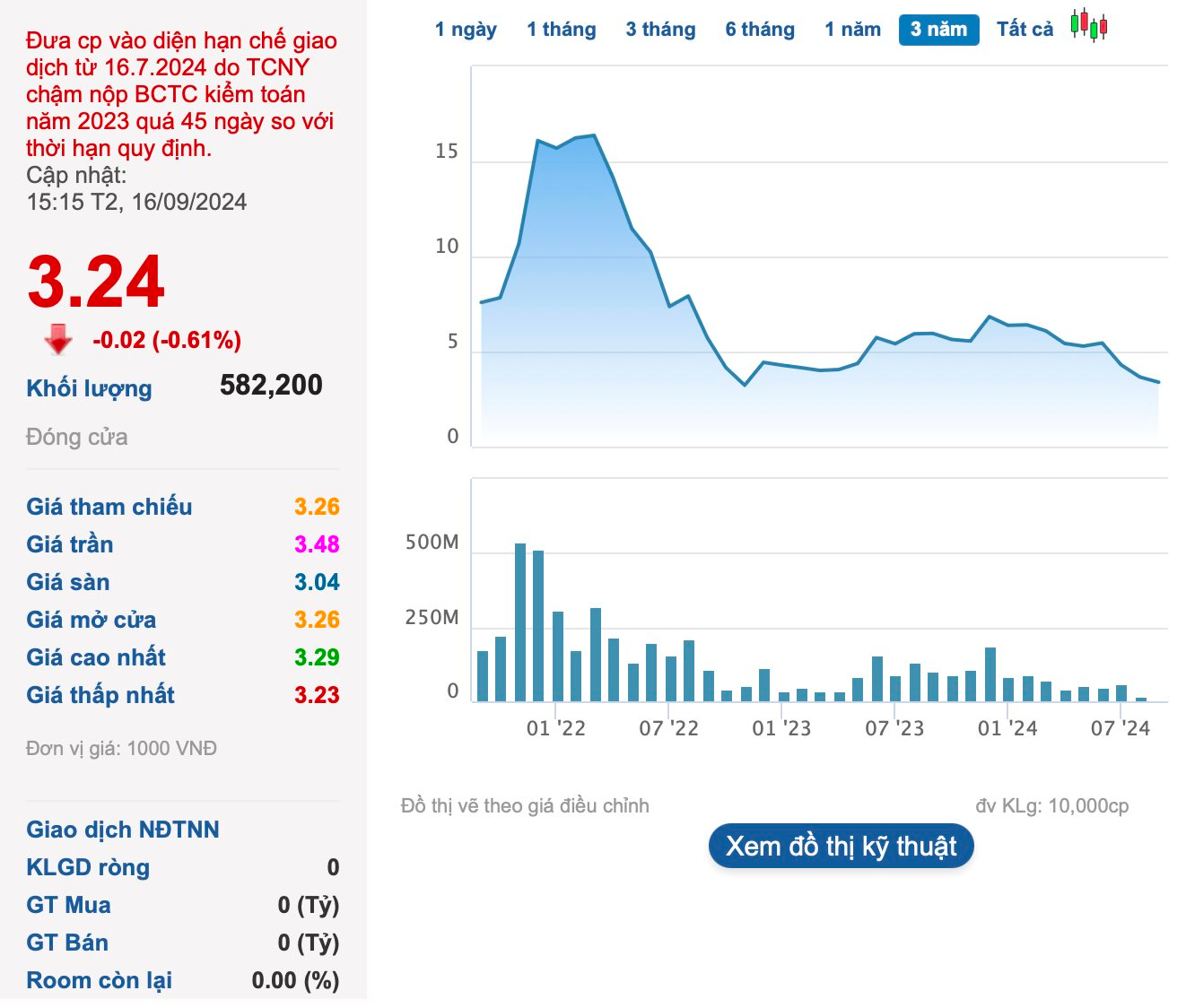Click the Giá trần label
The width and height of the screenshot is (1186, 1008).
pos(70,544)
